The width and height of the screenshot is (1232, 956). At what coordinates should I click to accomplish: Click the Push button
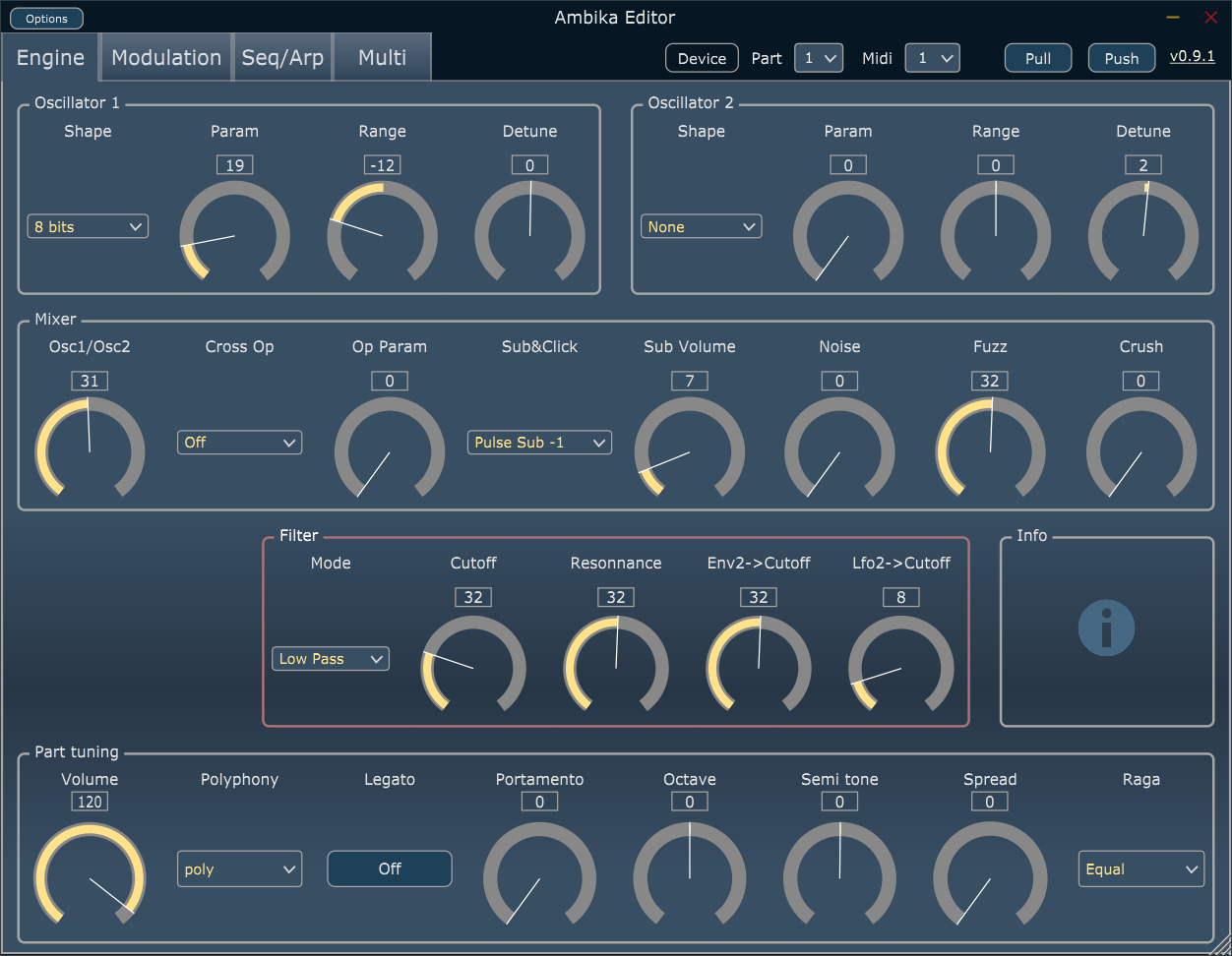1122,58
